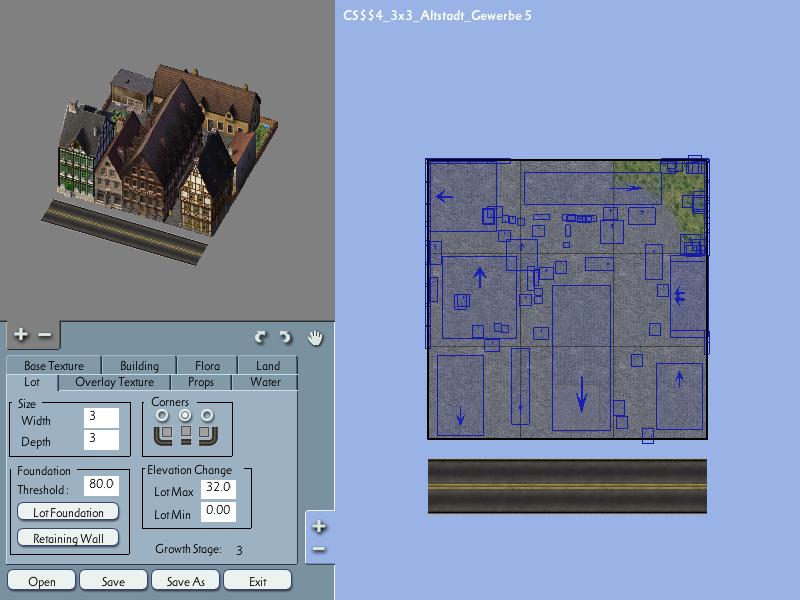The image size is (800, 600).
Task: Switch to the Building tab
Action: [139, 365]
